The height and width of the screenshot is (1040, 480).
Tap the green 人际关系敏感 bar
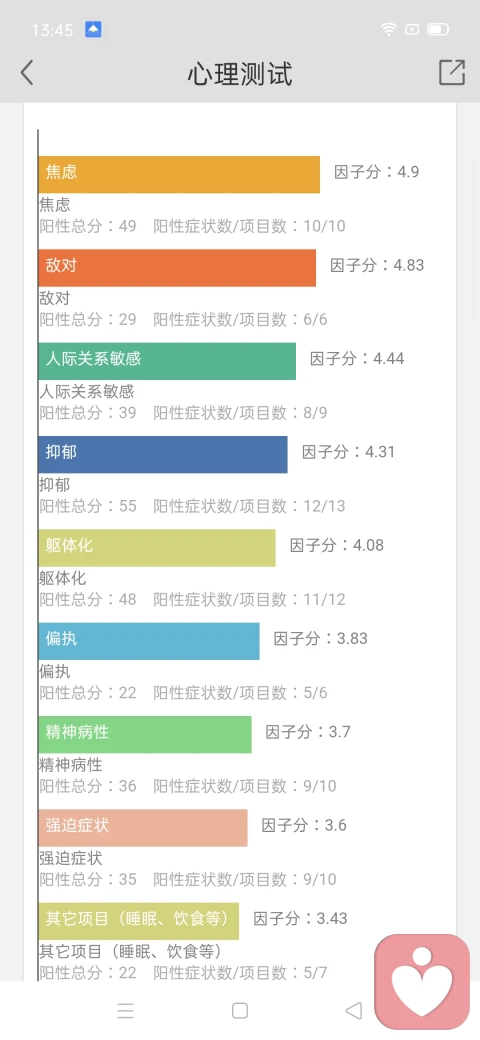tap(167, 361)
